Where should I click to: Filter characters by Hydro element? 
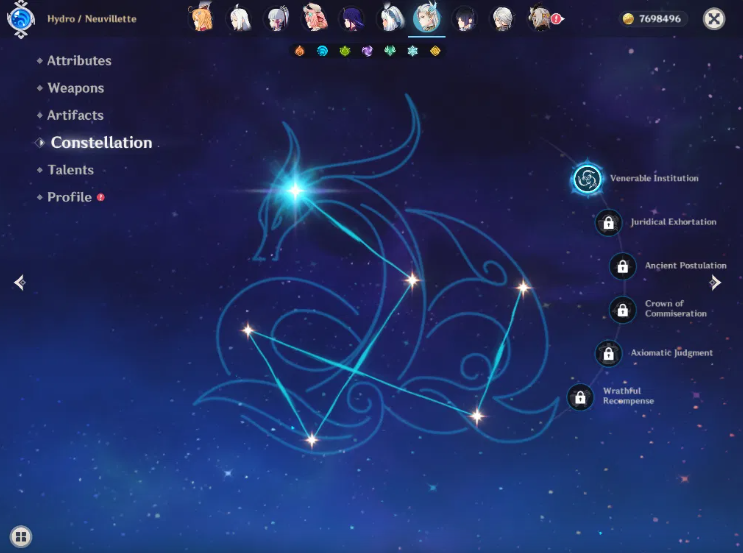click(x=322, y=51)
